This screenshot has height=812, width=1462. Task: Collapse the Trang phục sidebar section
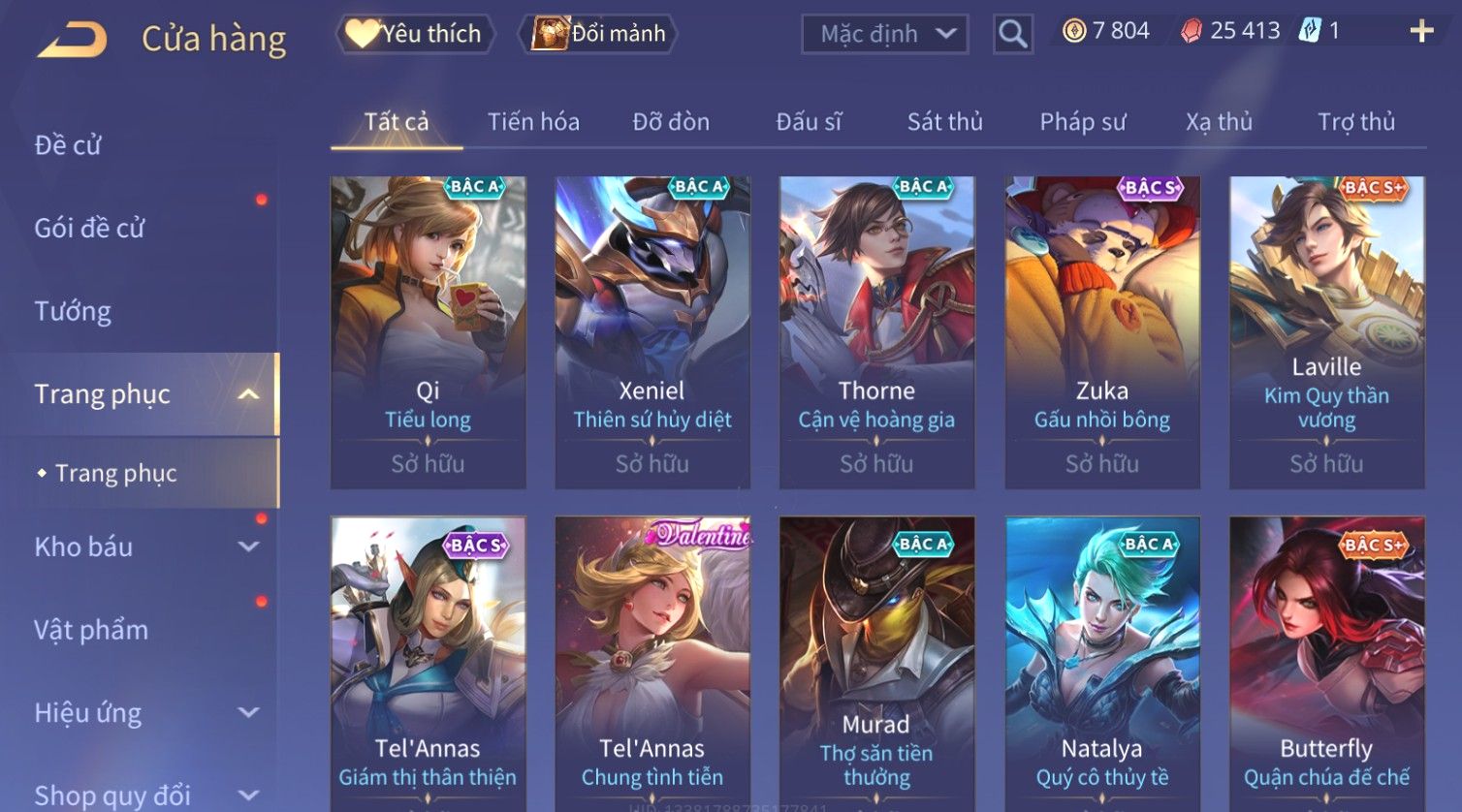coord(248,394)
